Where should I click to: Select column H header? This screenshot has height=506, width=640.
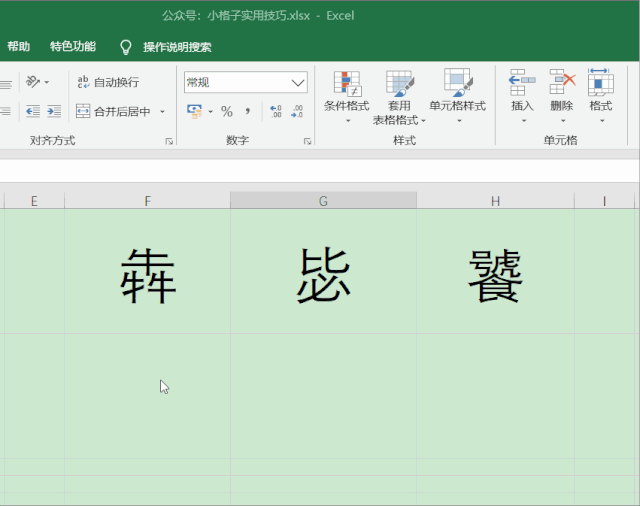495,201
